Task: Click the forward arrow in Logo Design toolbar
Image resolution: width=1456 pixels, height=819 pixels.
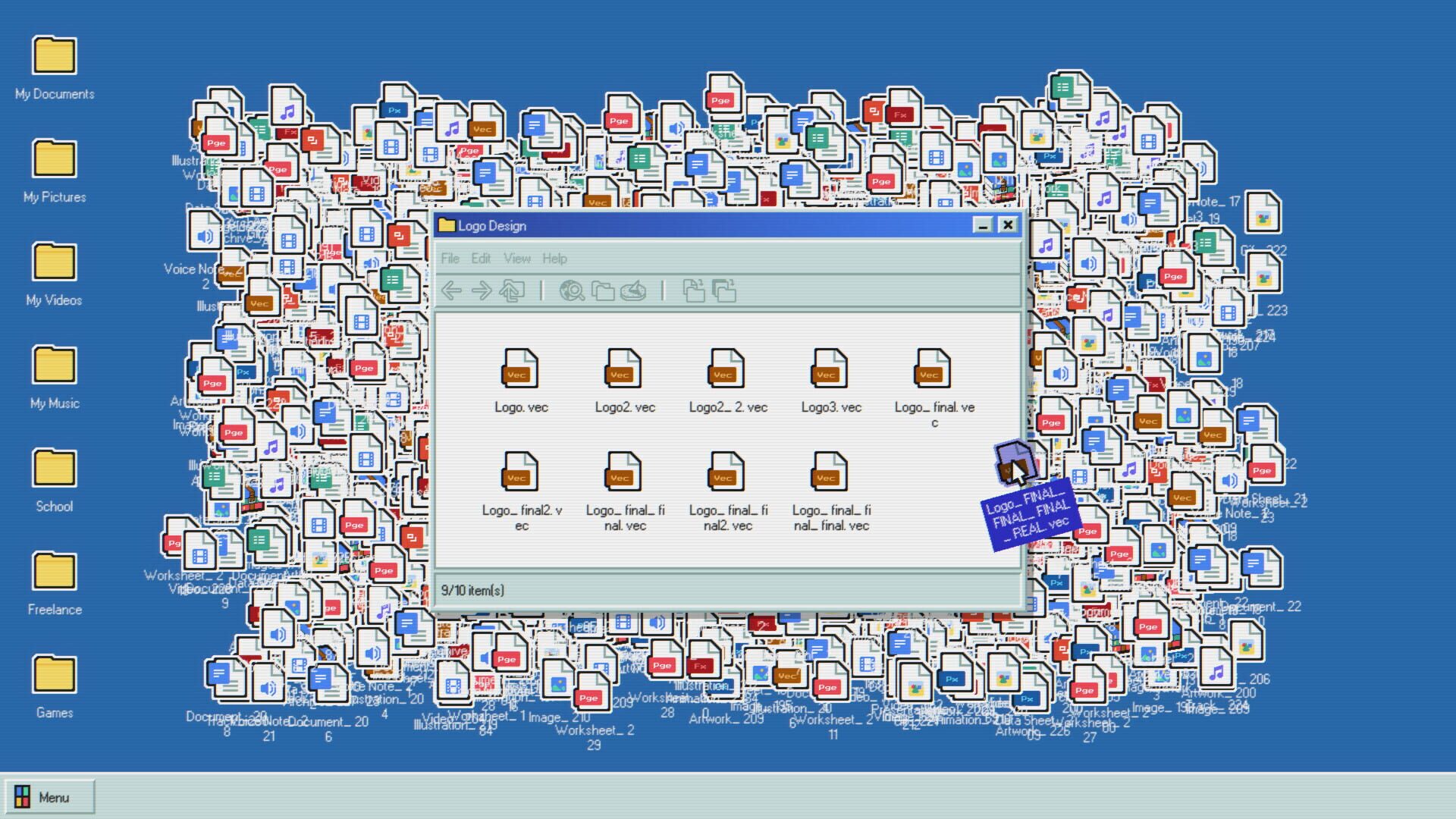Action: tap(482, 290)
